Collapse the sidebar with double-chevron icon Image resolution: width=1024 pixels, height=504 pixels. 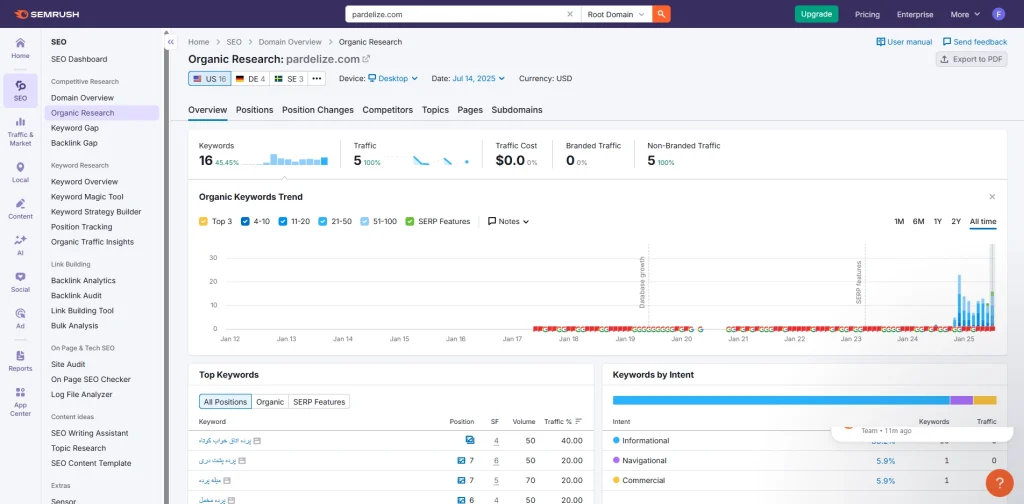click(170, 42)
